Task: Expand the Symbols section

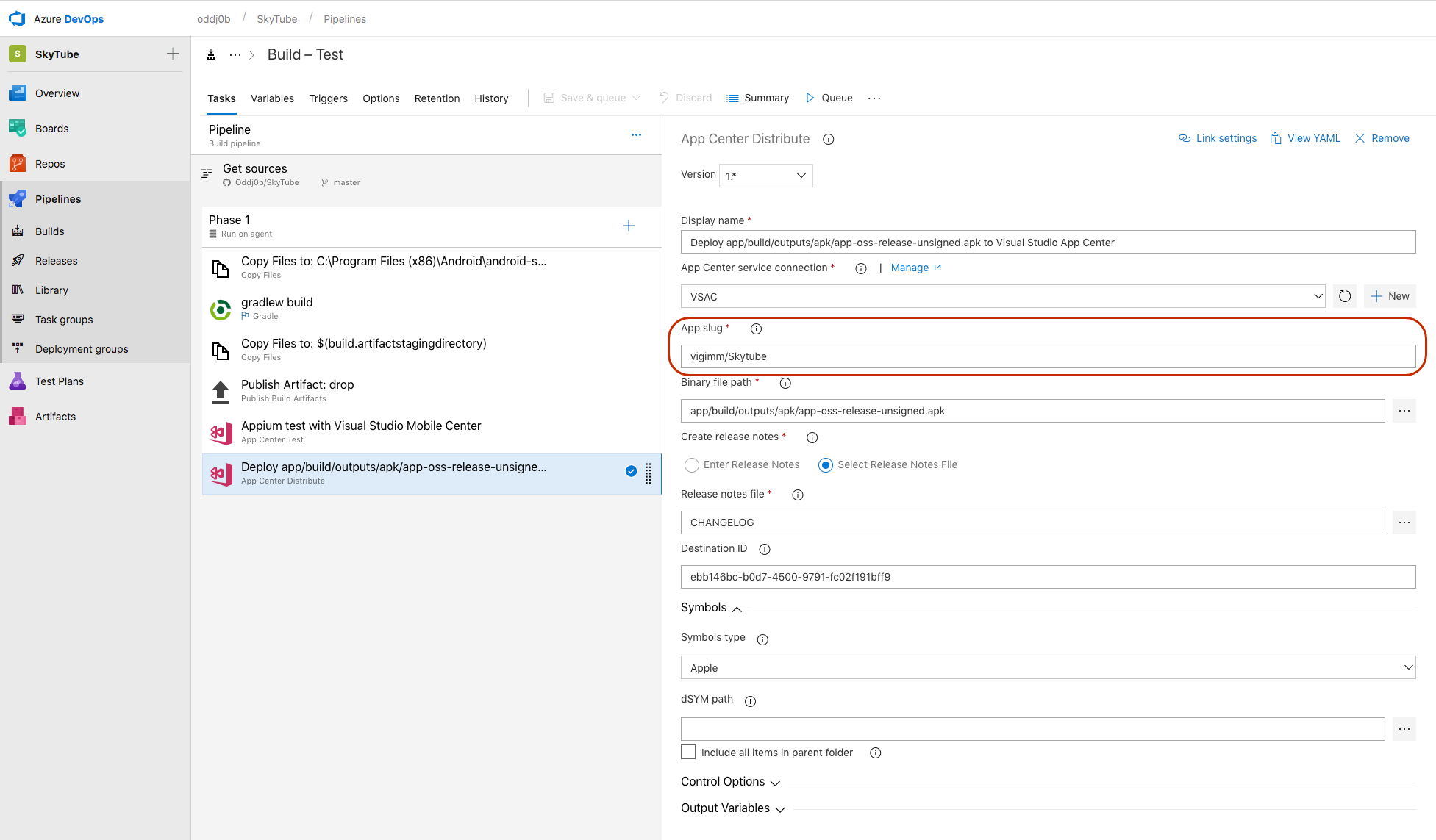Action: point(712,608)
